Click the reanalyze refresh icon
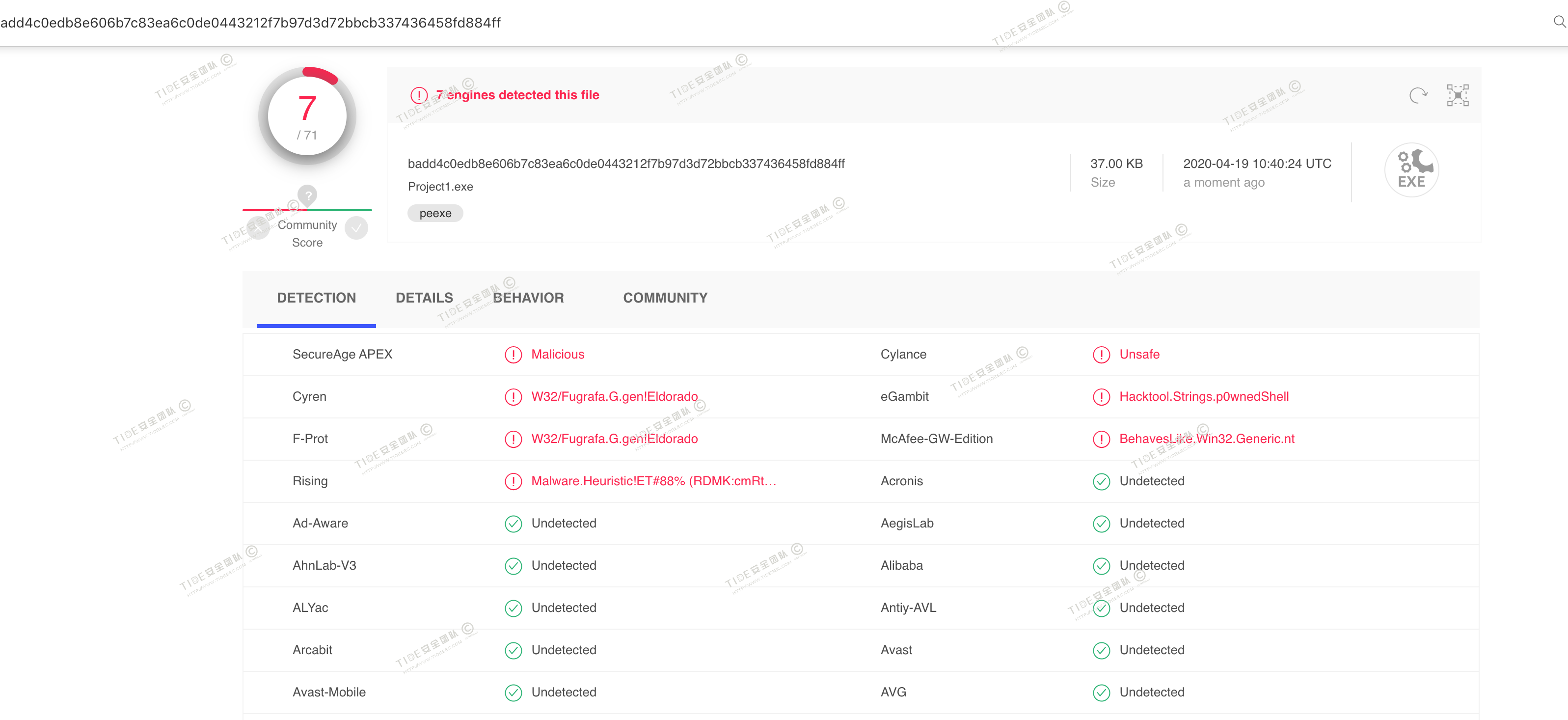Screen dimensions: 1568x720 (x=1418, y=96)
